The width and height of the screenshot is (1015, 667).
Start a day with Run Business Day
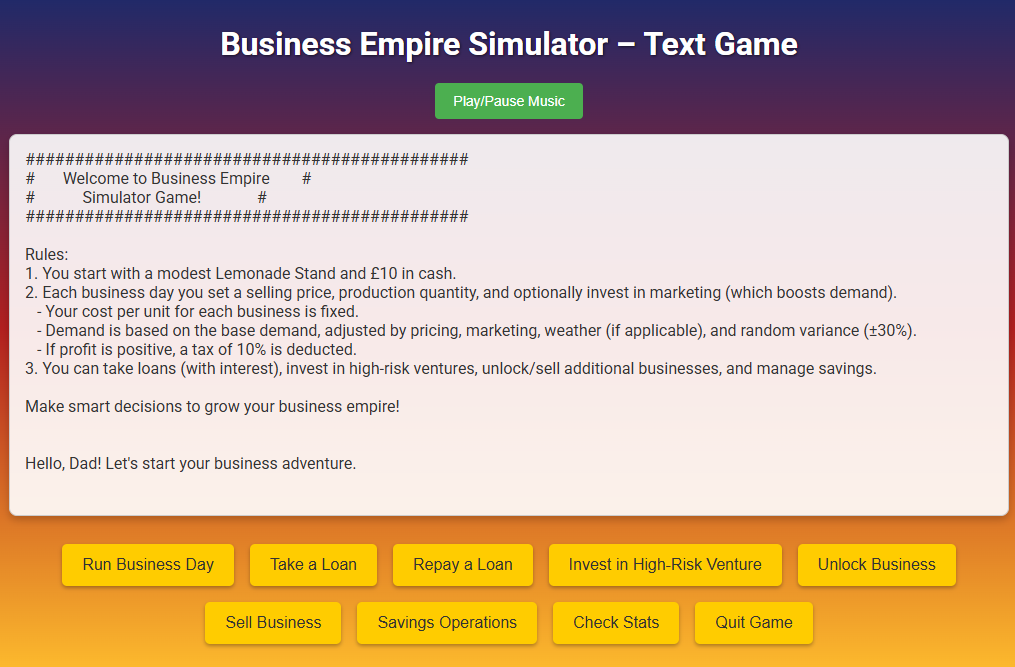click(x=148, y=565)
